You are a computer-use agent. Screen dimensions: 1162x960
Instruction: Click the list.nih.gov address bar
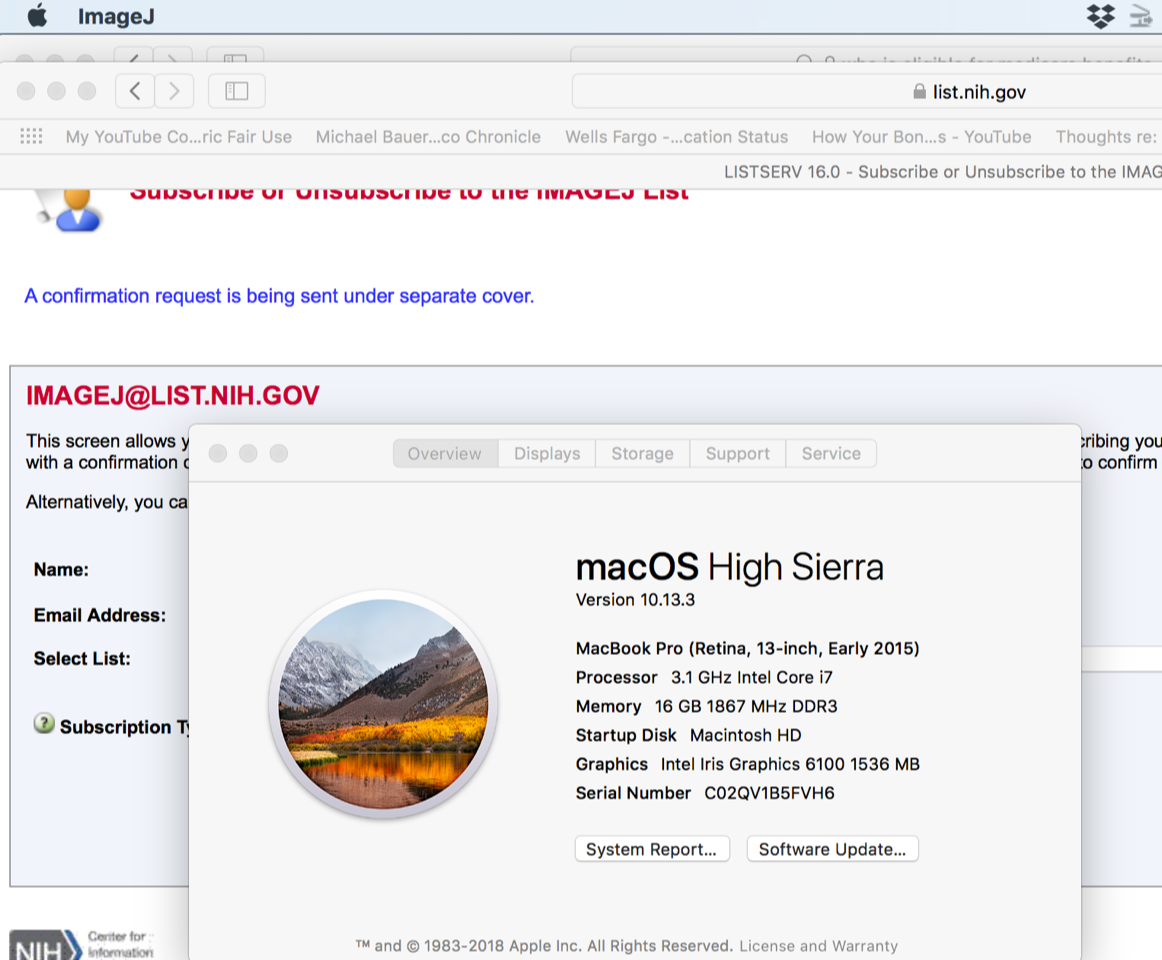pyautogui.click(x=866, y=92)
